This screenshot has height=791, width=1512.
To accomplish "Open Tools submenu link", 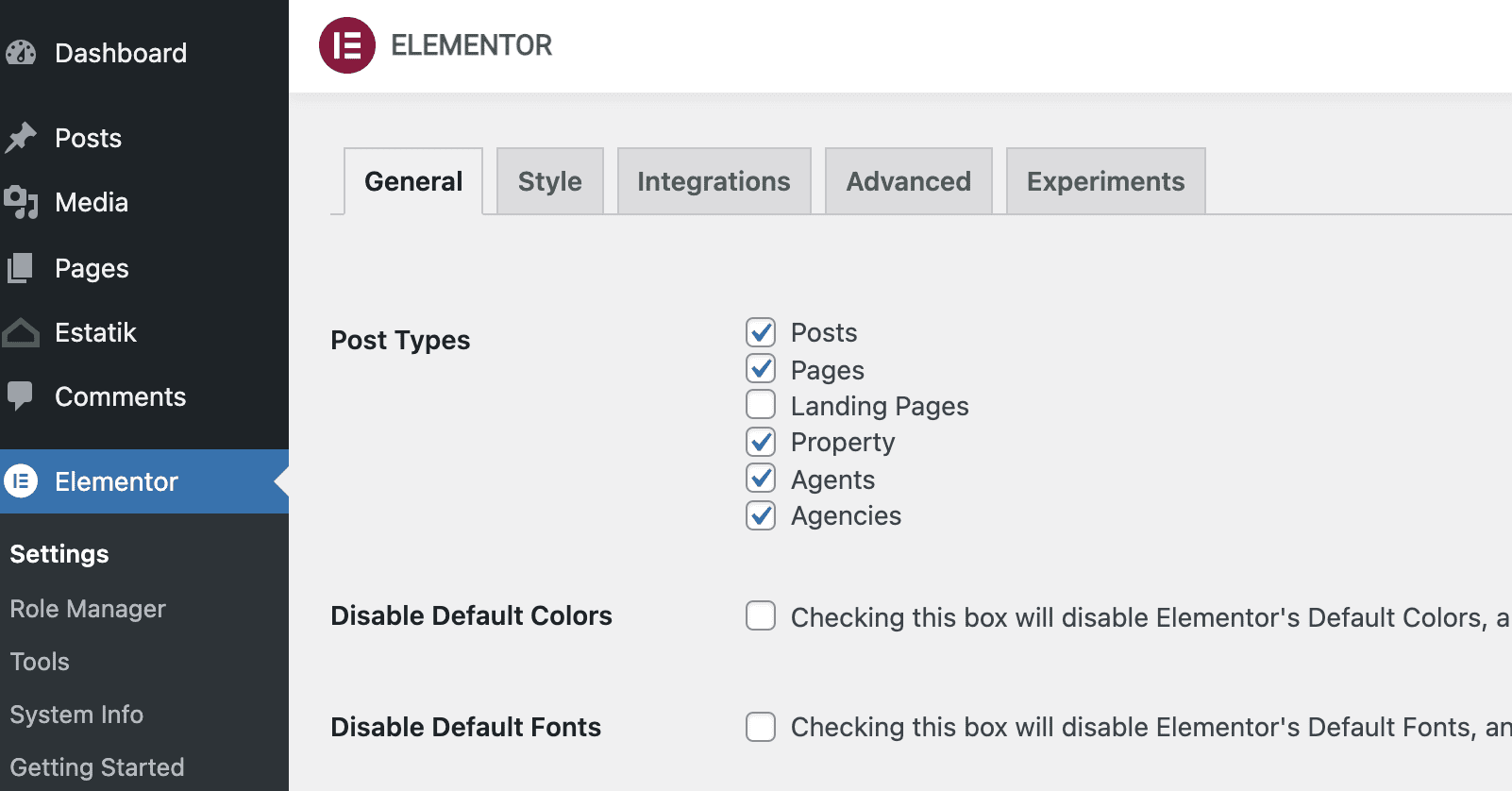I will click(x=40, y=662).
